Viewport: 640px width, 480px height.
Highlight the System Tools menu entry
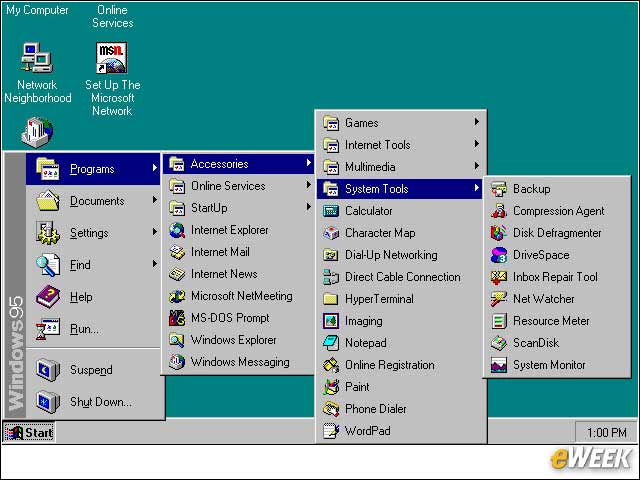(x=400, y=189)
